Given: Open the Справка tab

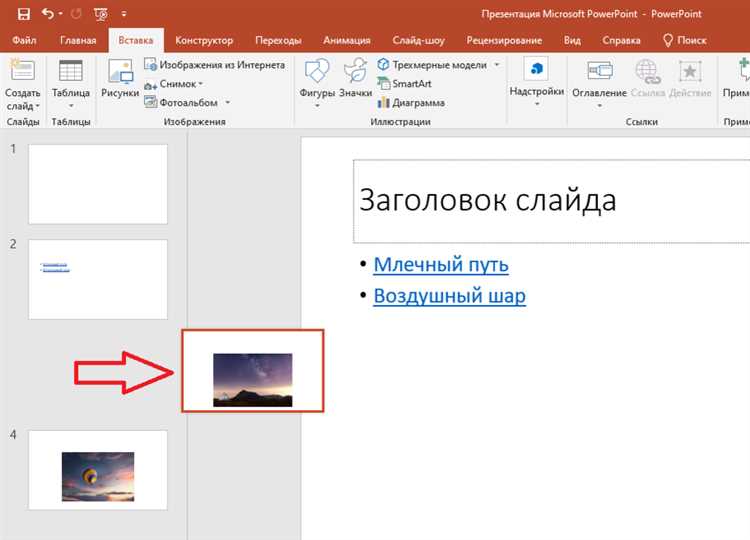Looking at the screenshot, I should [621, 40].
